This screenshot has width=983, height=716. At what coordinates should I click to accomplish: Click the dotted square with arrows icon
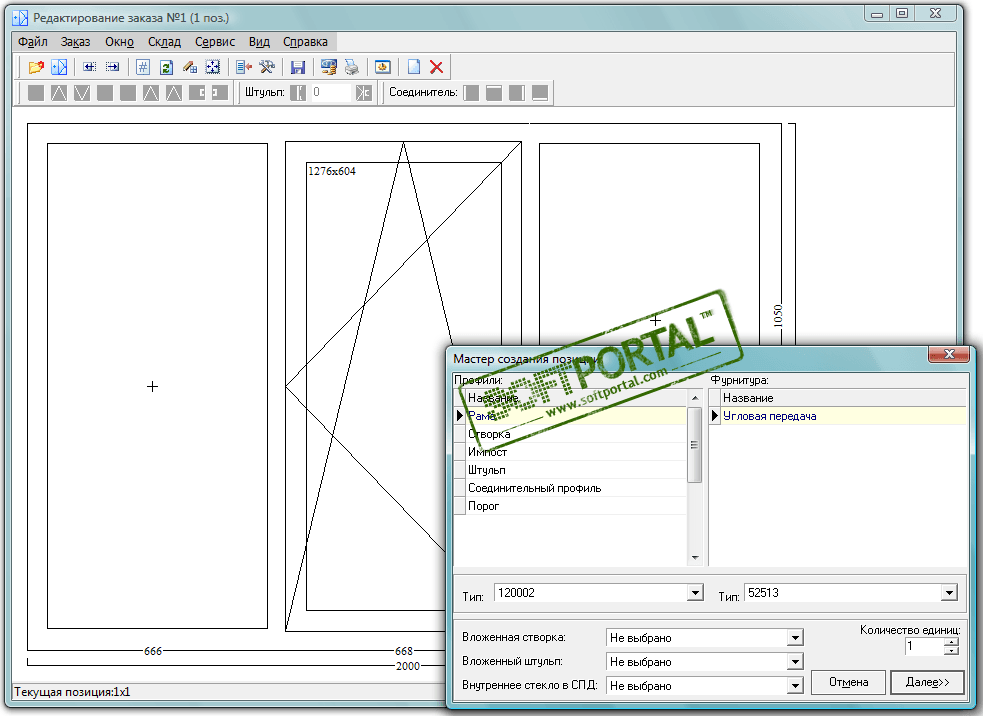coord(213,67)
